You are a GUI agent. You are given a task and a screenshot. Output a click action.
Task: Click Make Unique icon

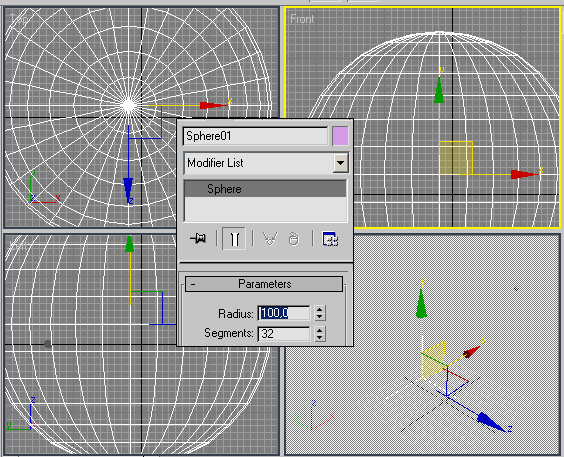click(270, 239)
